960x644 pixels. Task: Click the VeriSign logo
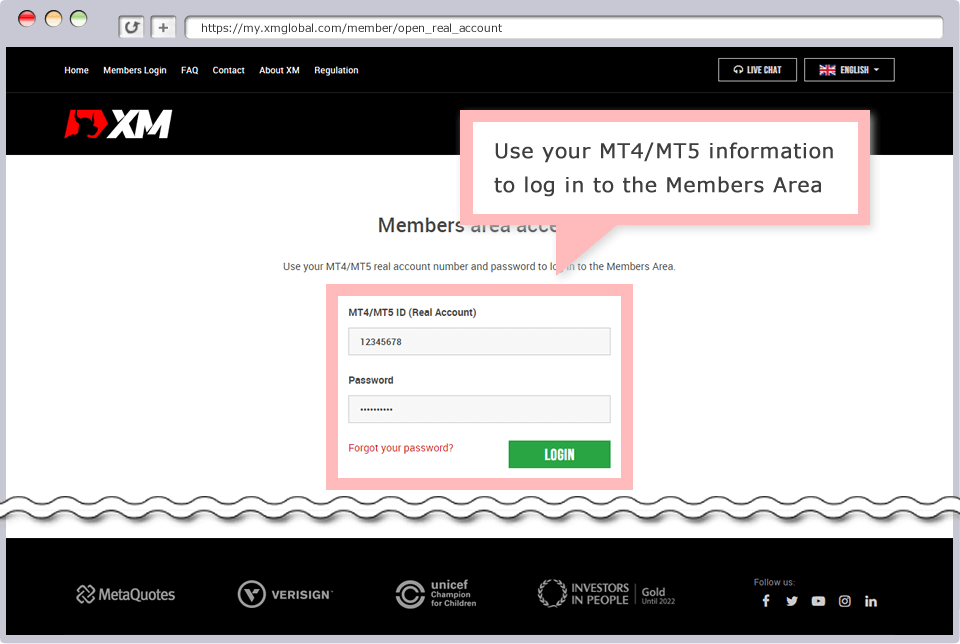tap(285, 593)
